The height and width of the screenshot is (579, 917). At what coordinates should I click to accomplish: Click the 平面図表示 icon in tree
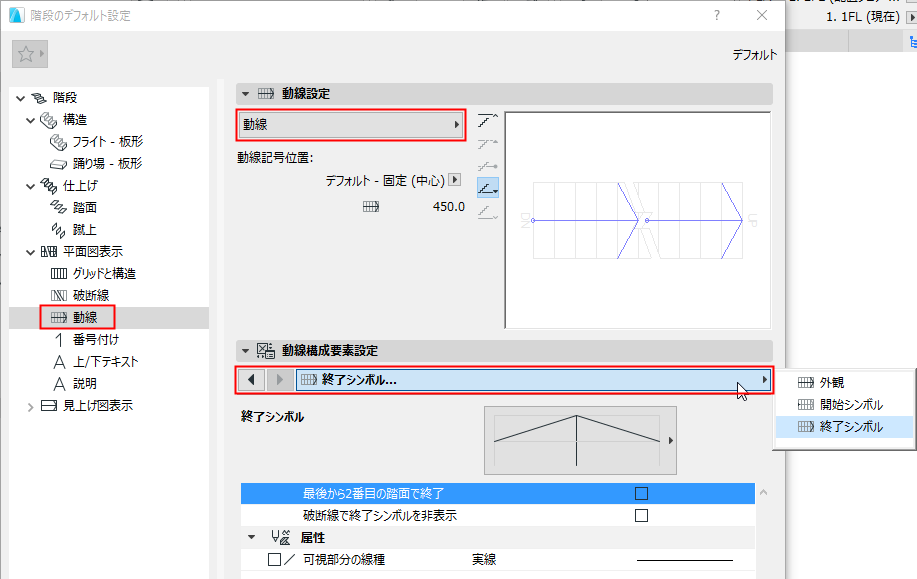pyautogui.click(x=49, y=252)
